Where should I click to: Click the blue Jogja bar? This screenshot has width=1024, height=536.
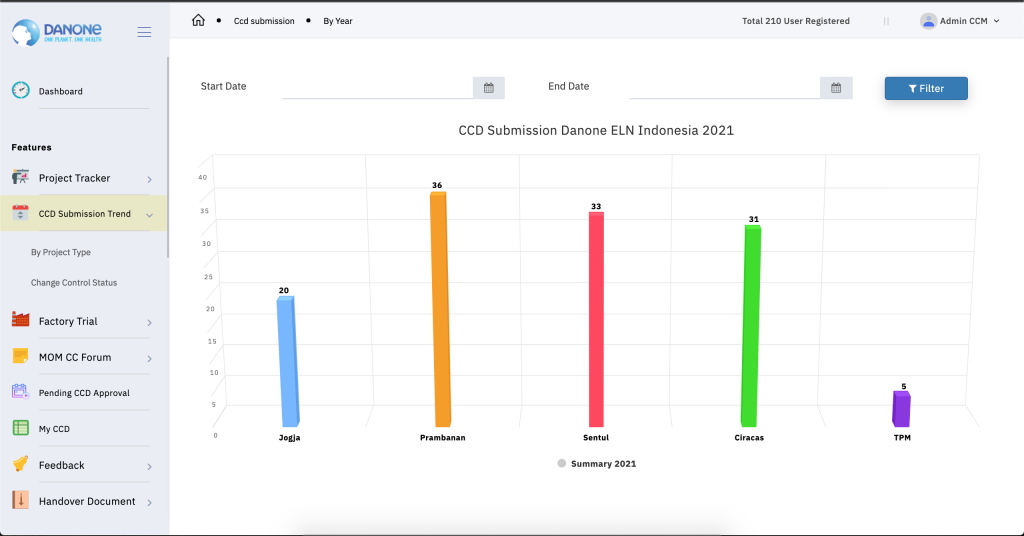click(x=287, y=362)
